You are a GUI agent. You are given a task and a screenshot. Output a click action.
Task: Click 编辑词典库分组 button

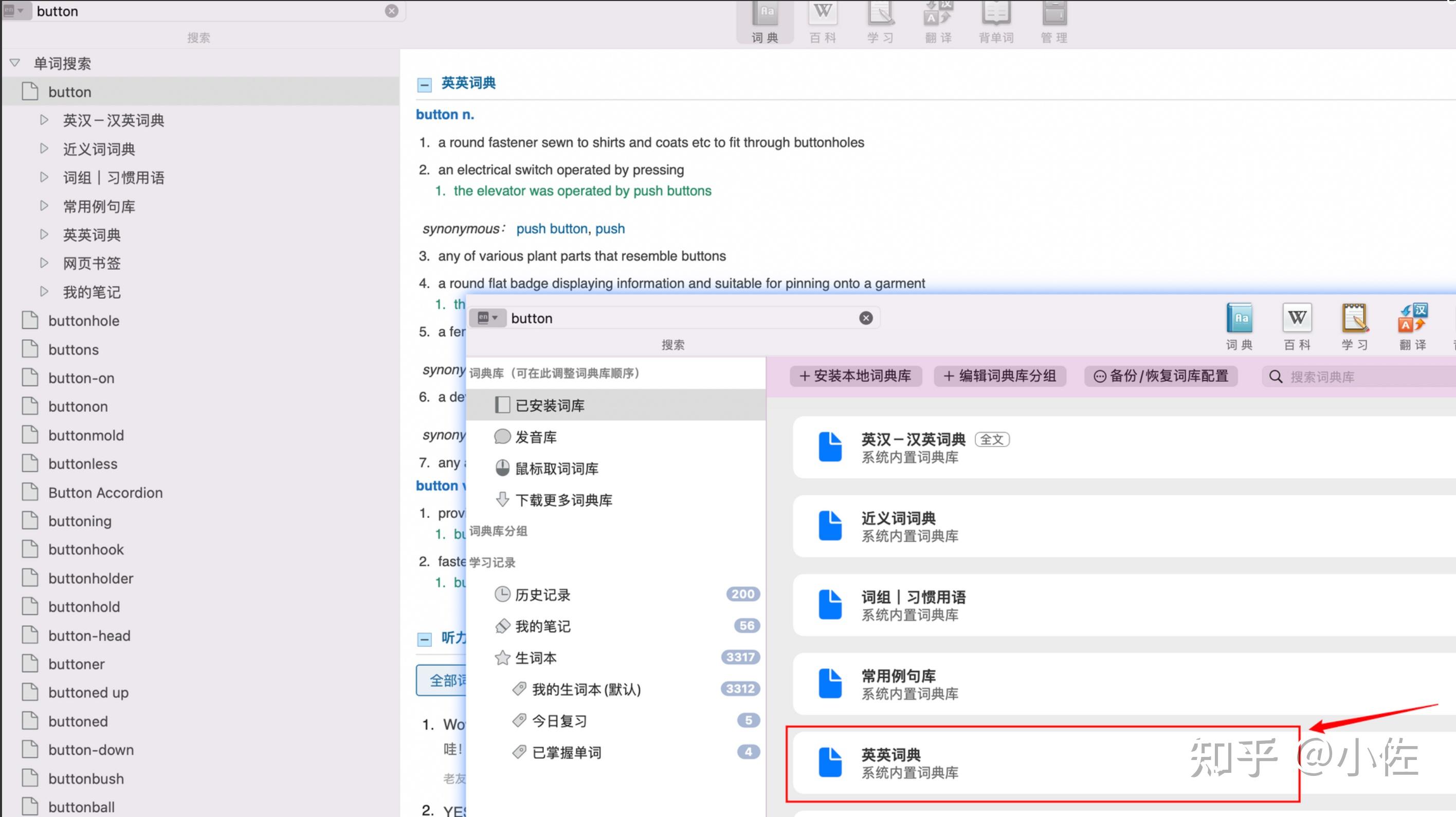[1000, 376]
